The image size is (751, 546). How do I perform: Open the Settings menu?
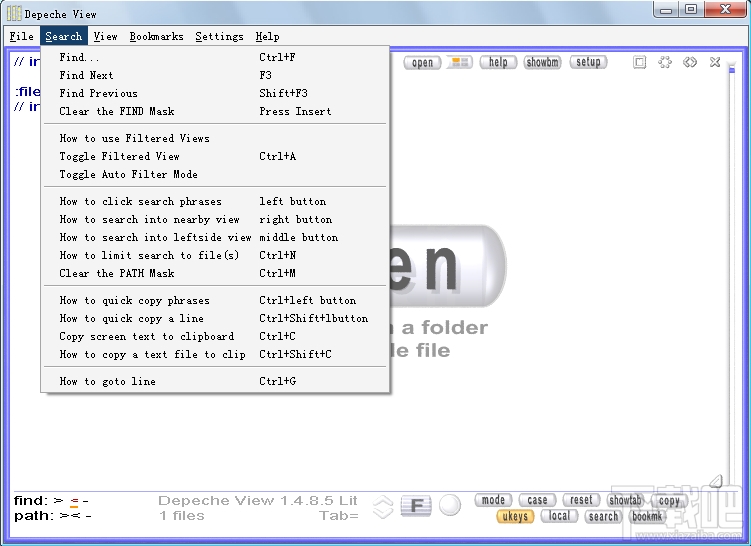pyautogui.click(x=219, y=36)
